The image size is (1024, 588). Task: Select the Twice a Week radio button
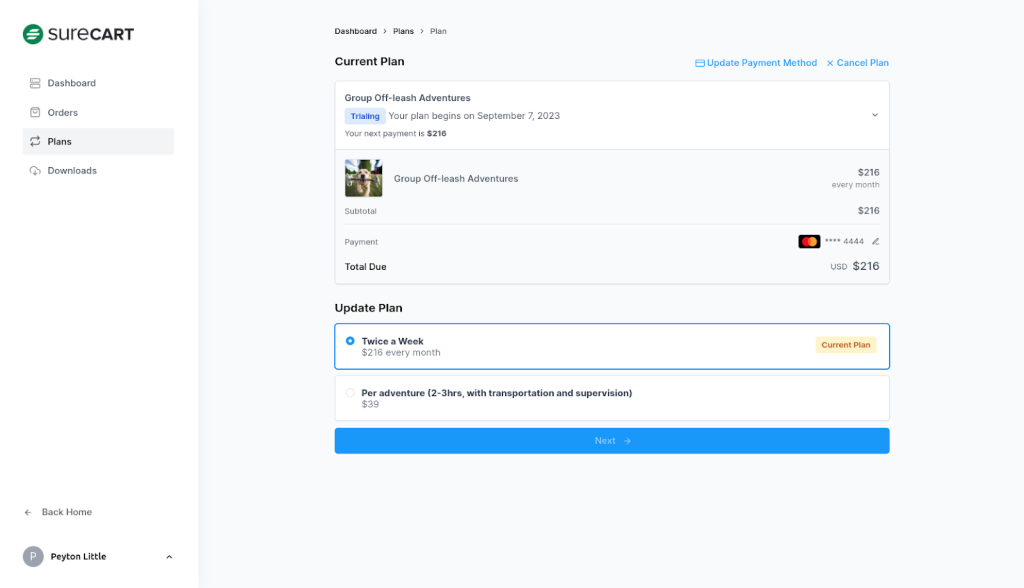click(350, 341)
